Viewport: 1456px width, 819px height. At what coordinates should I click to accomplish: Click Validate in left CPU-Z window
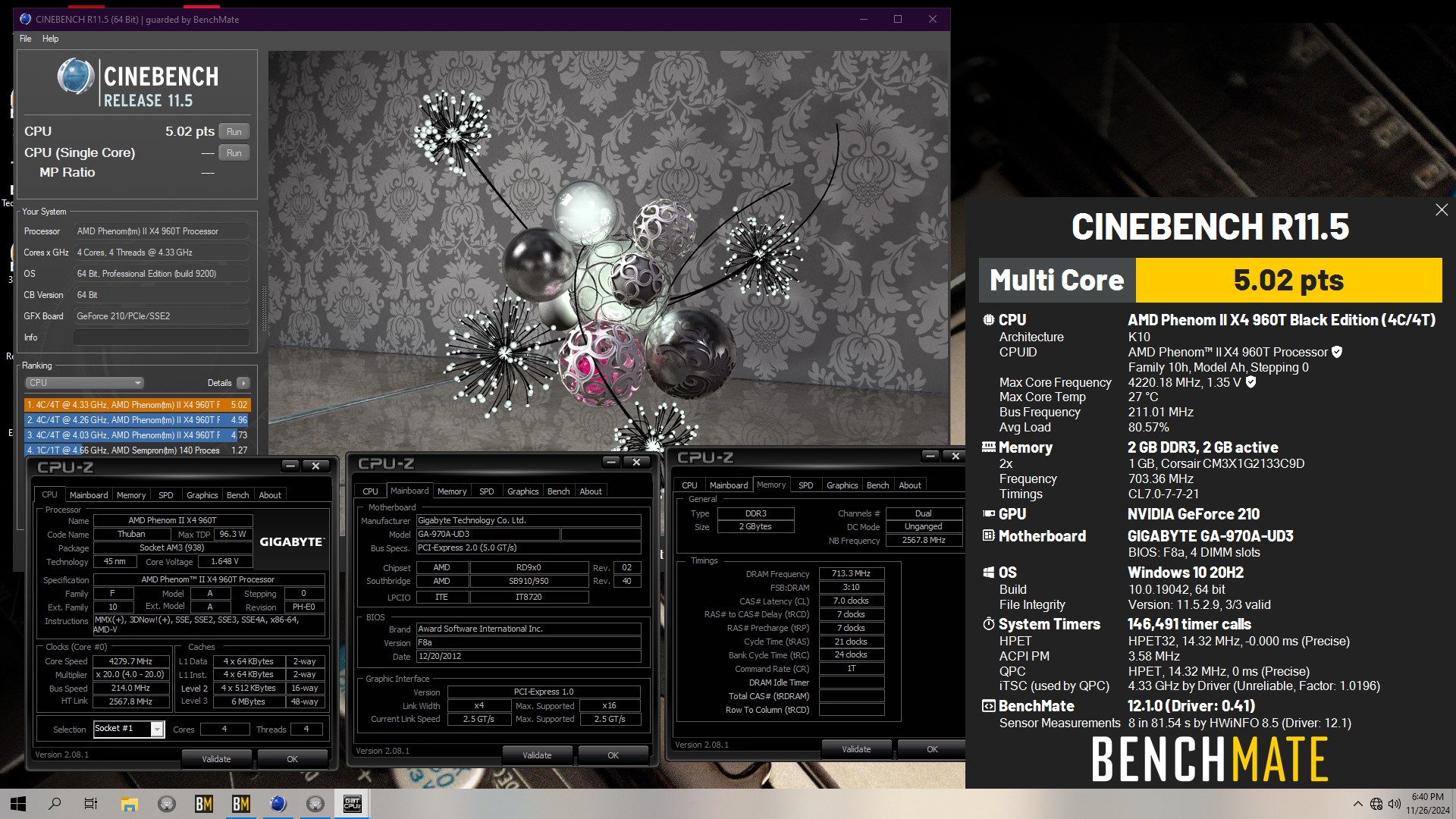[216, 758]
